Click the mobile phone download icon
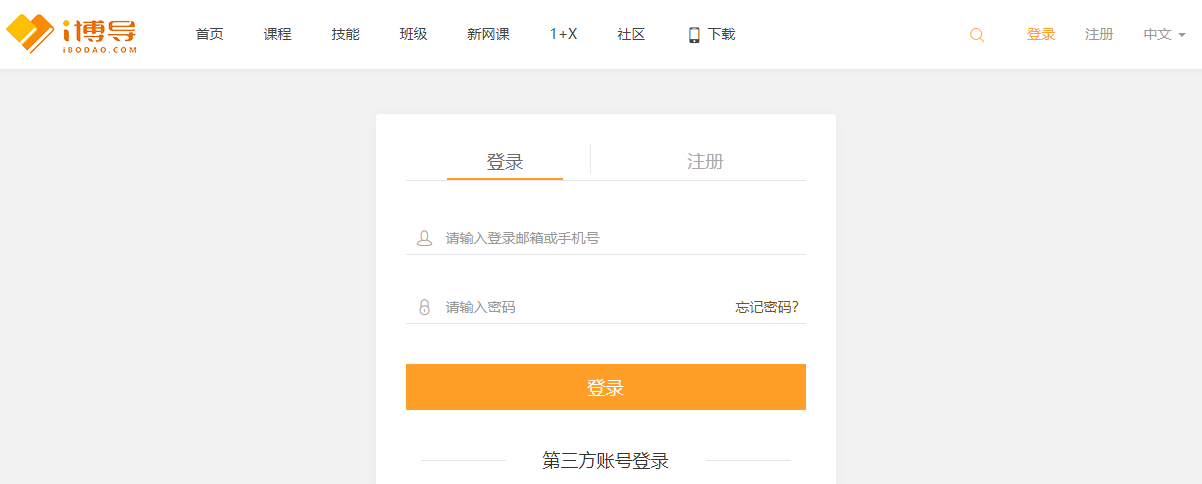This screenshot has height=484, width=1202. [x=694, y=35]
